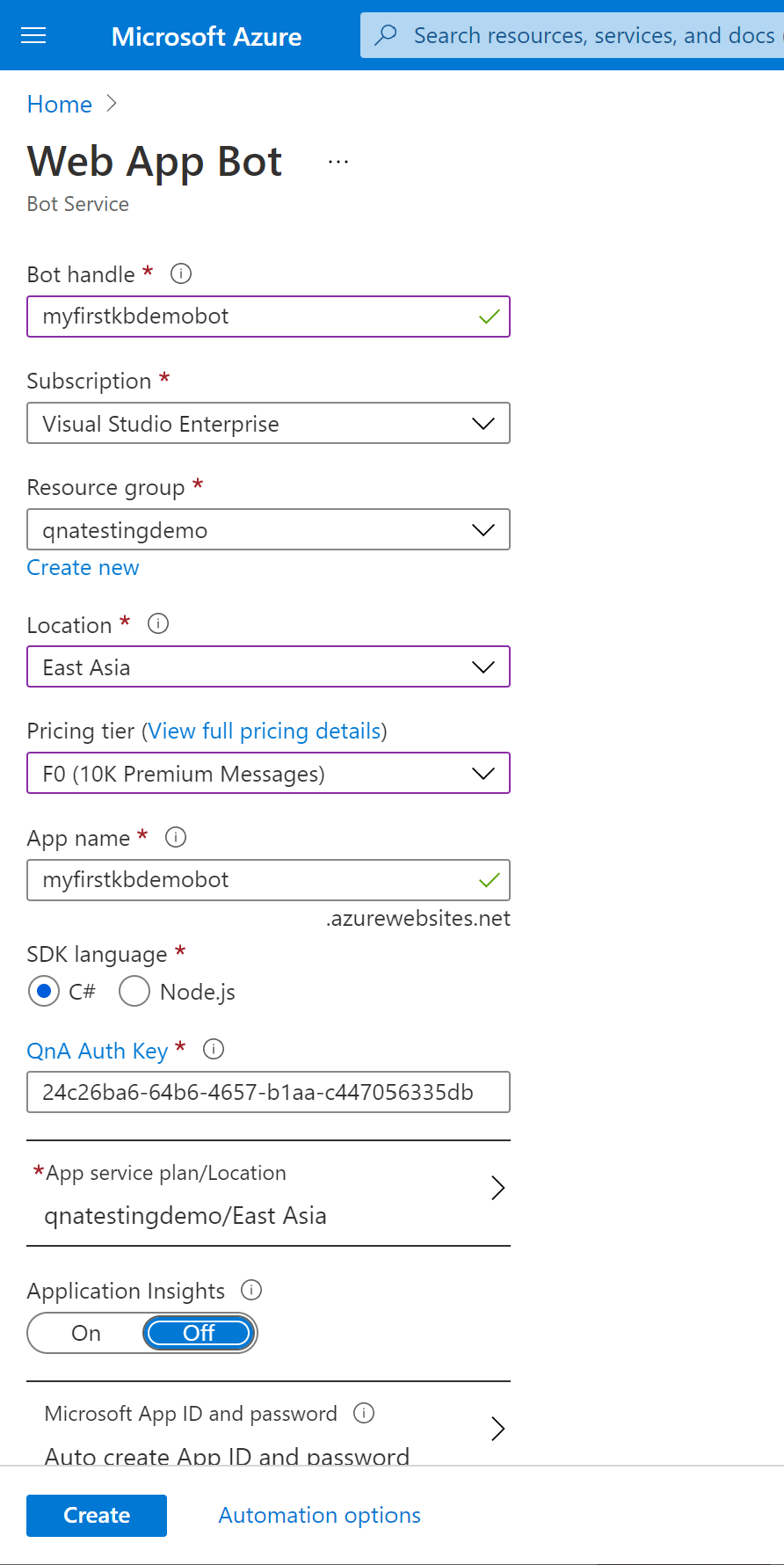Image resolution: width=784 pixels, height=1565 pixels.
Task: Open the Resource group dropdown
Action: click(268, 530)
